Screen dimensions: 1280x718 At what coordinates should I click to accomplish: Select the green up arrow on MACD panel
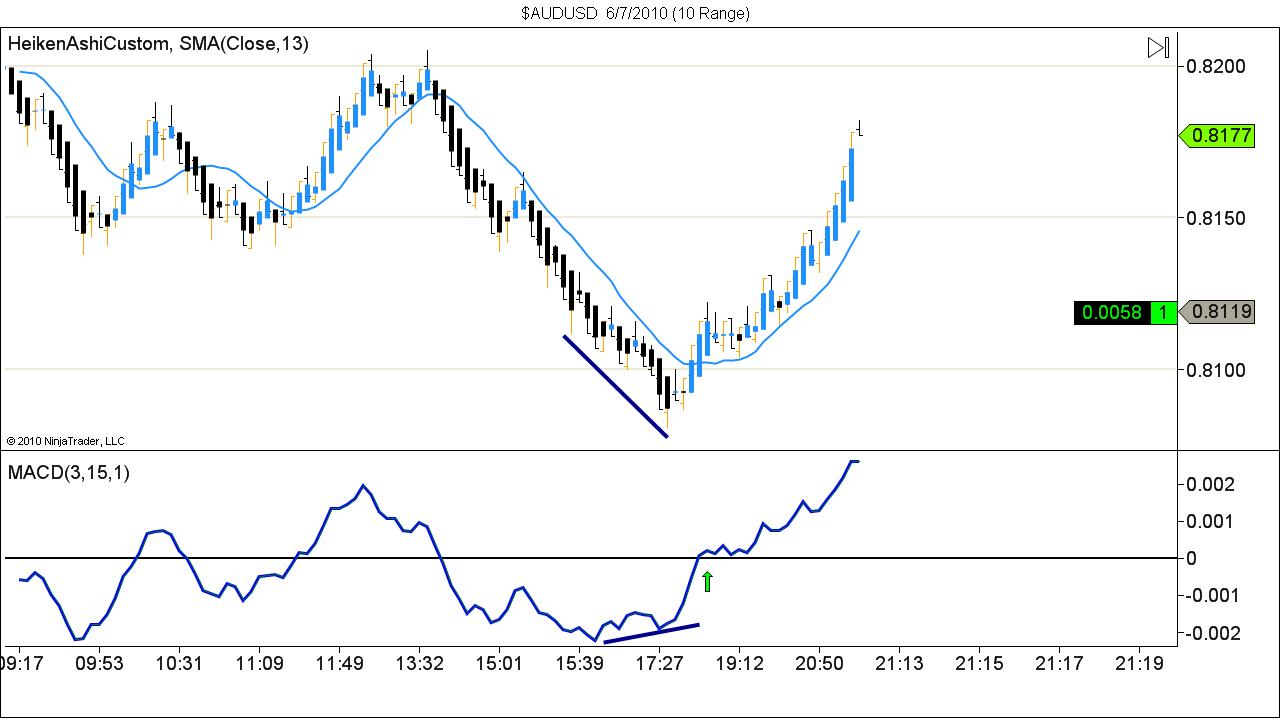pos(707,581)
